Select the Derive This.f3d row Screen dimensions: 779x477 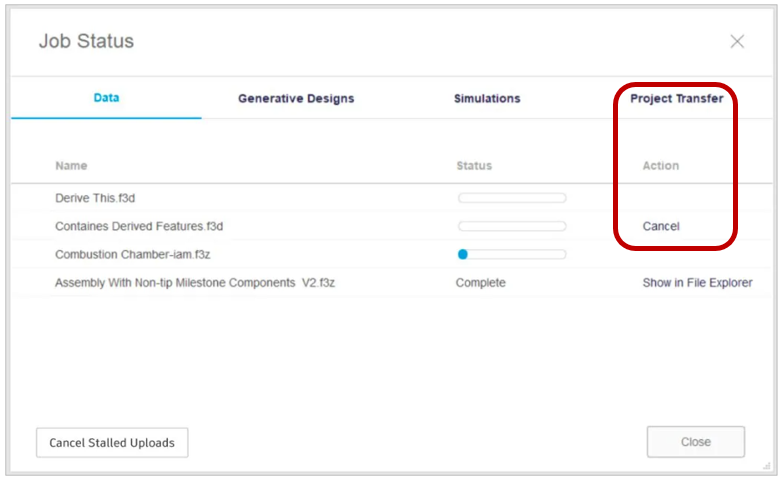391,198
